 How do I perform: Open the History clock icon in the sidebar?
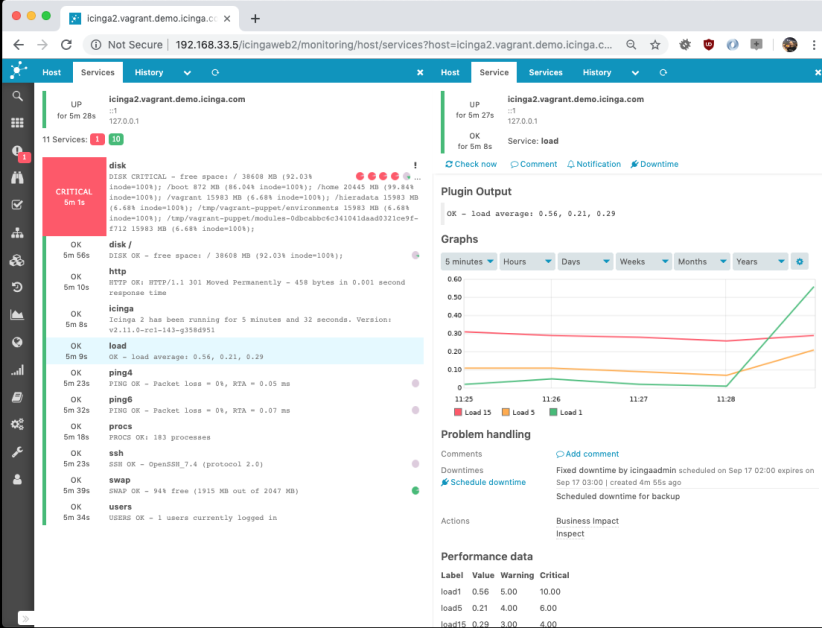[x=17, y=287]
